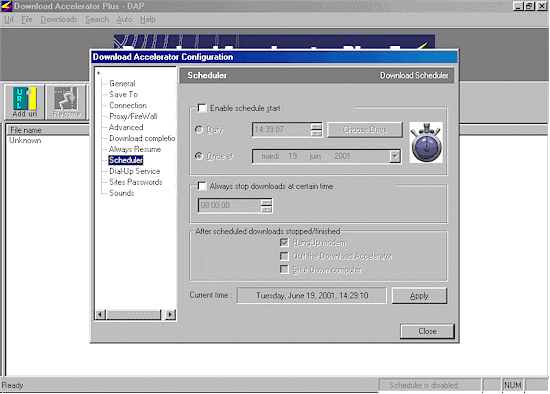The image size is (550, 394).
Task: Restore the DAP main window size
Action: pyautogui.click(x=529, y=6)
